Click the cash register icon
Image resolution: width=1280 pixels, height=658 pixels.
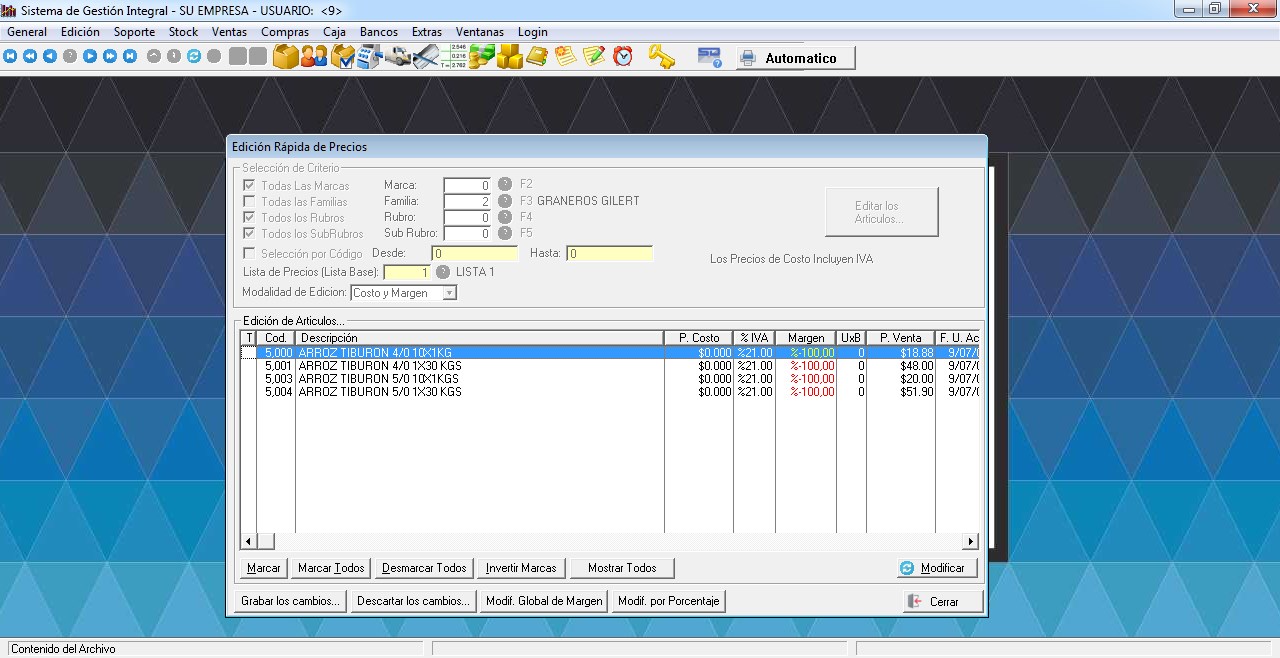pyautogui.click(x=369, y=57)
